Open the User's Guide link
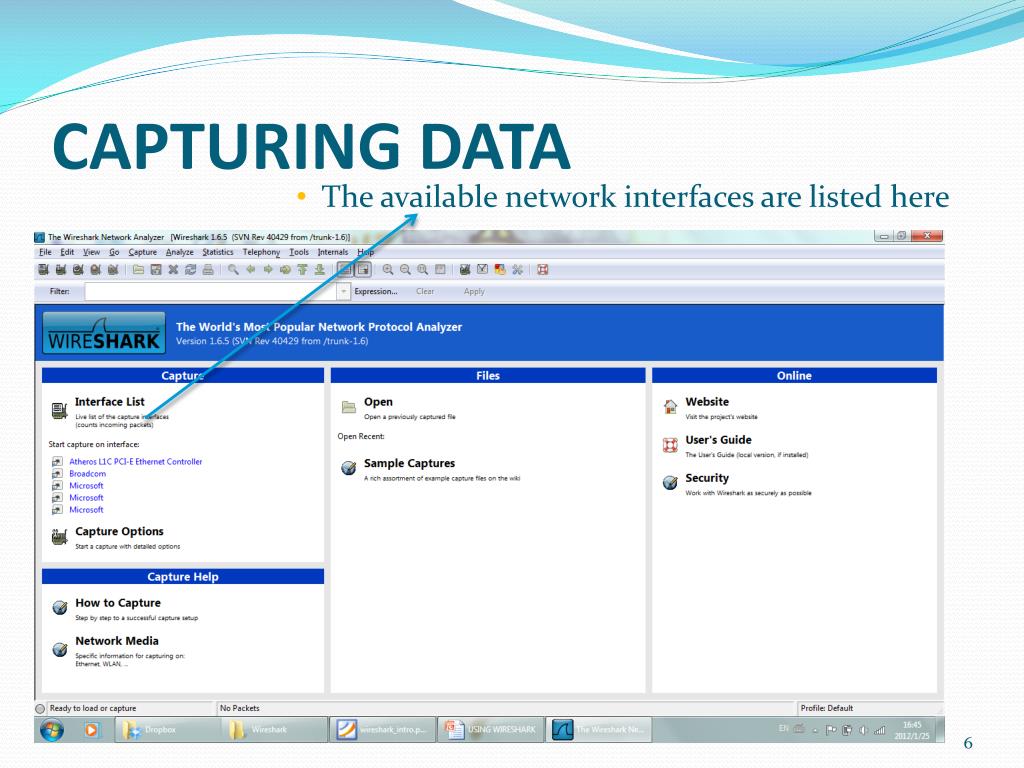 coord(718,440)
